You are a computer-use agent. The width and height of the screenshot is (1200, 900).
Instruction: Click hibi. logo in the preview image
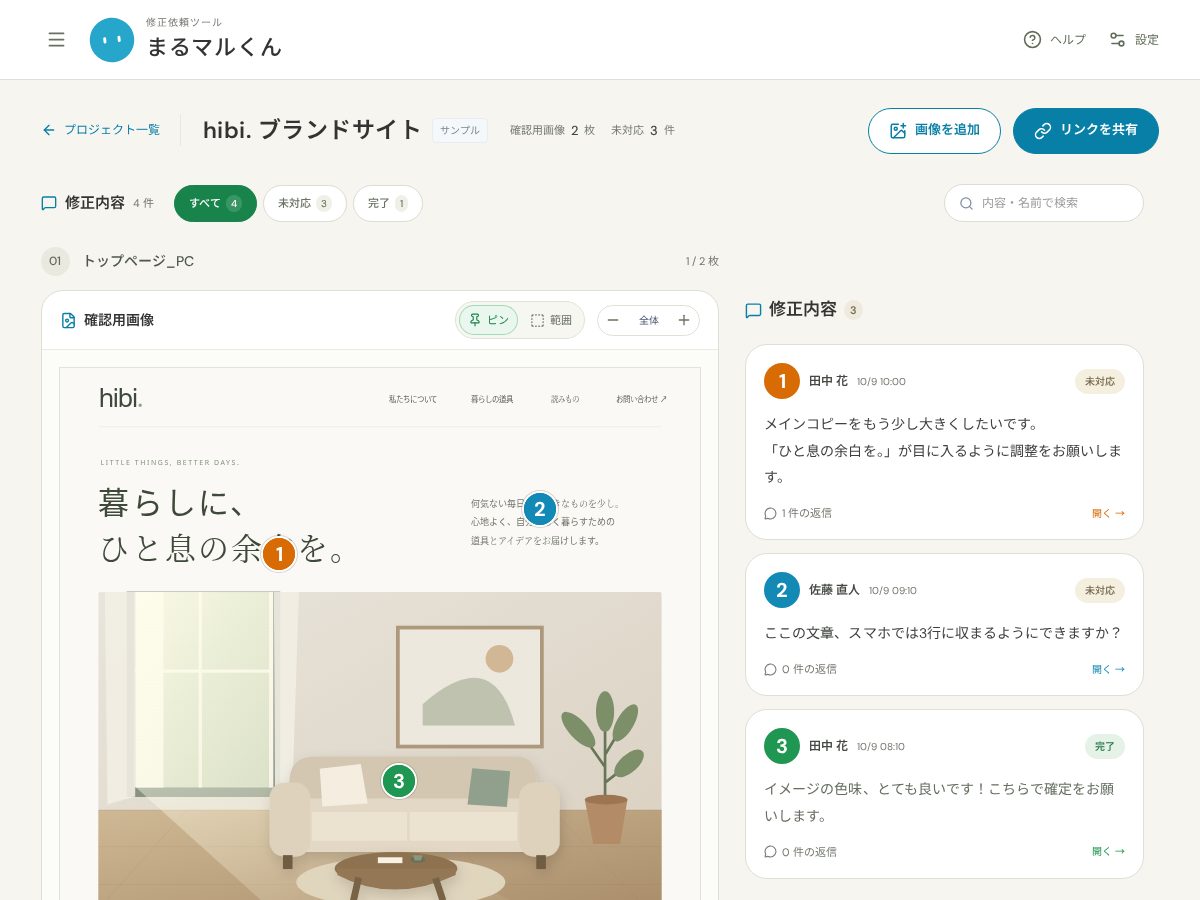tap(121, 397)
